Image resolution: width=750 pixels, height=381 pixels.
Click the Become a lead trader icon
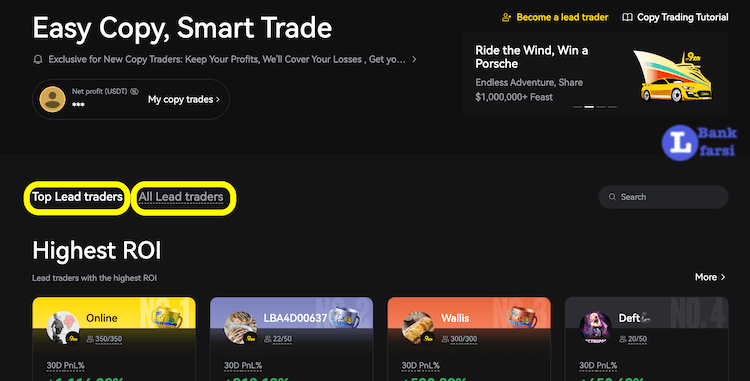pos(506,18)
